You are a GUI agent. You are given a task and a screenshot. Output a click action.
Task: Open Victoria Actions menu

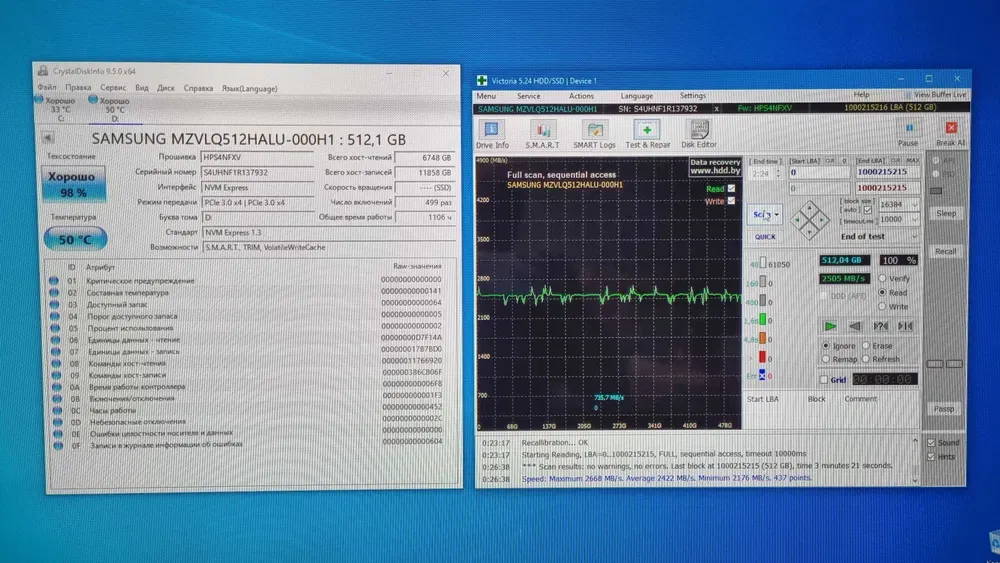581,96
